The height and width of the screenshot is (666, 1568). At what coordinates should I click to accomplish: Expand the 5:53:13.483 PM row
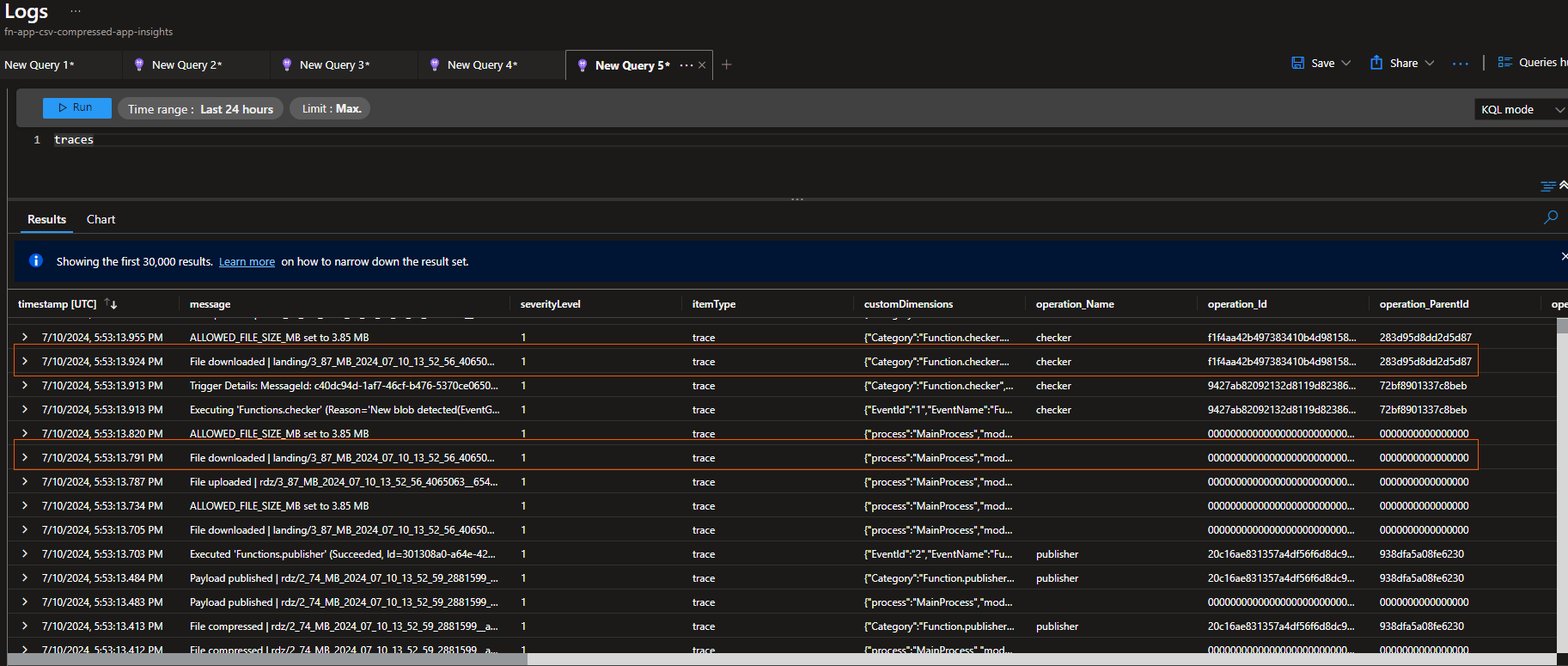tap(25, 602)
